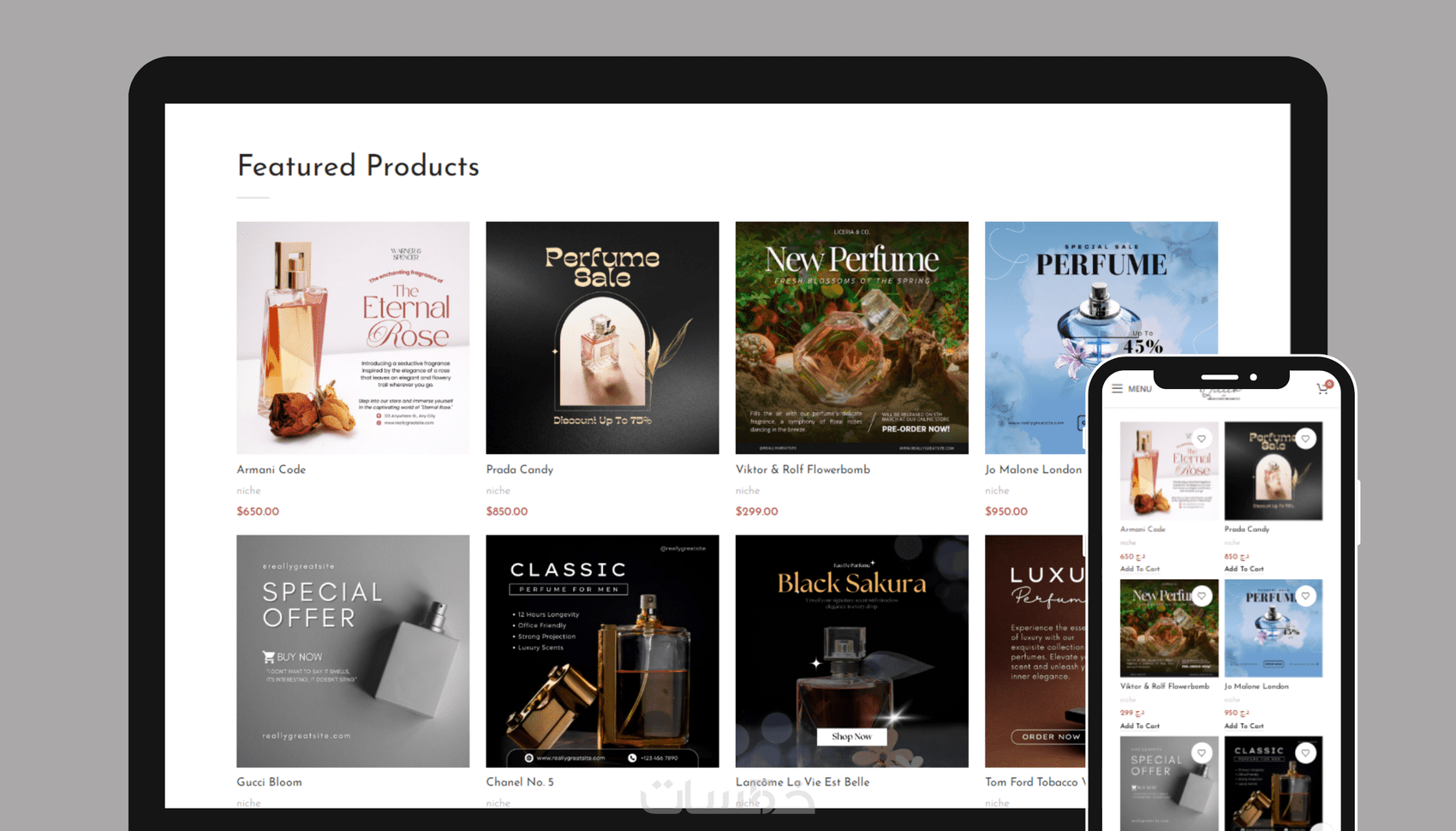Open the grey Special Offer image on tablet
Screen dimensions: 1456x831
pyautogui.click(x=353, y=651)
